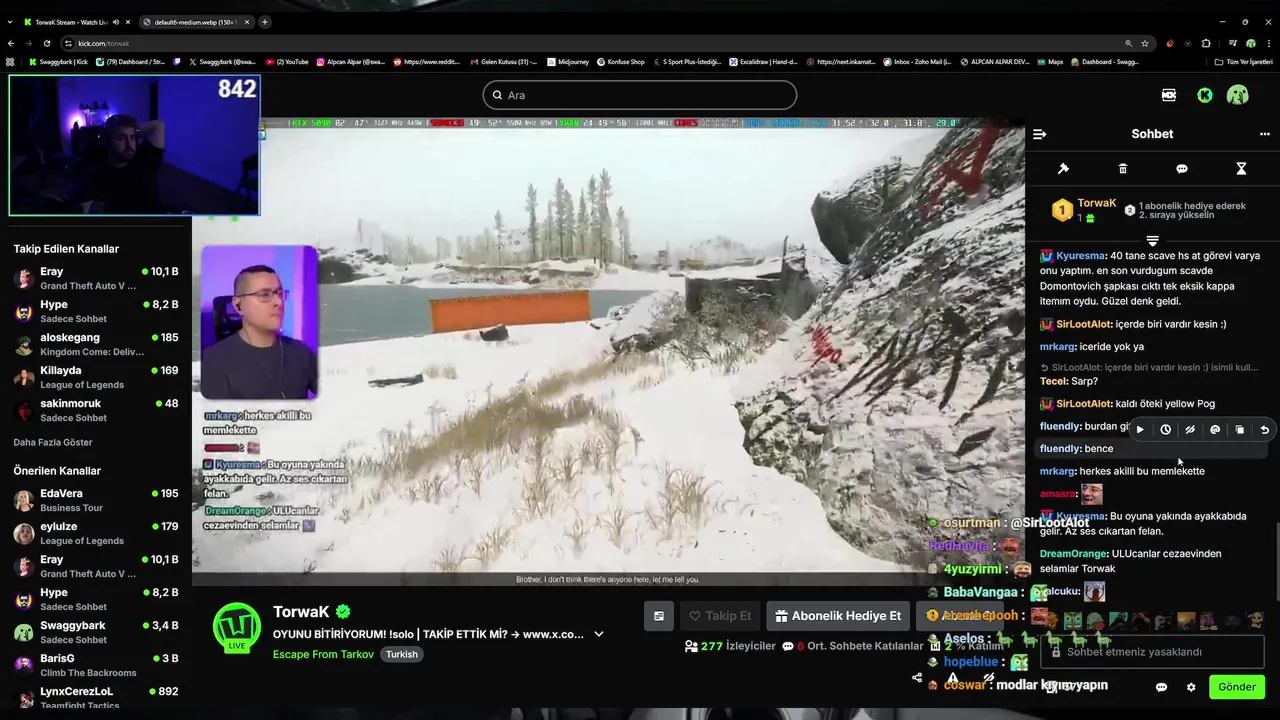Open the Chrome apps grid in bookmarks bar
1280x720 pixels.
[11, 62]
